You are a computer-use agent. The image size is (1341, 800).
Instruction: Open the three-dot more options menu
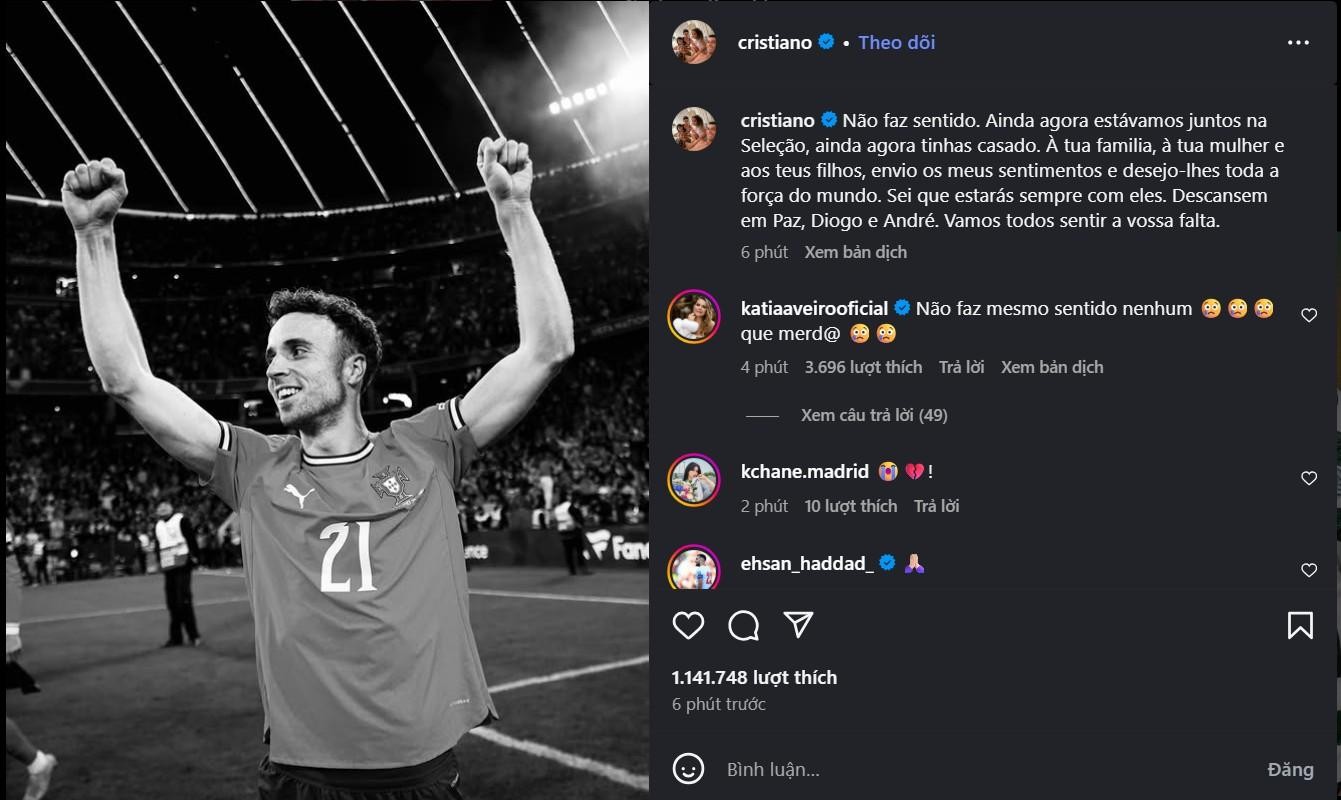(1298, 43)
